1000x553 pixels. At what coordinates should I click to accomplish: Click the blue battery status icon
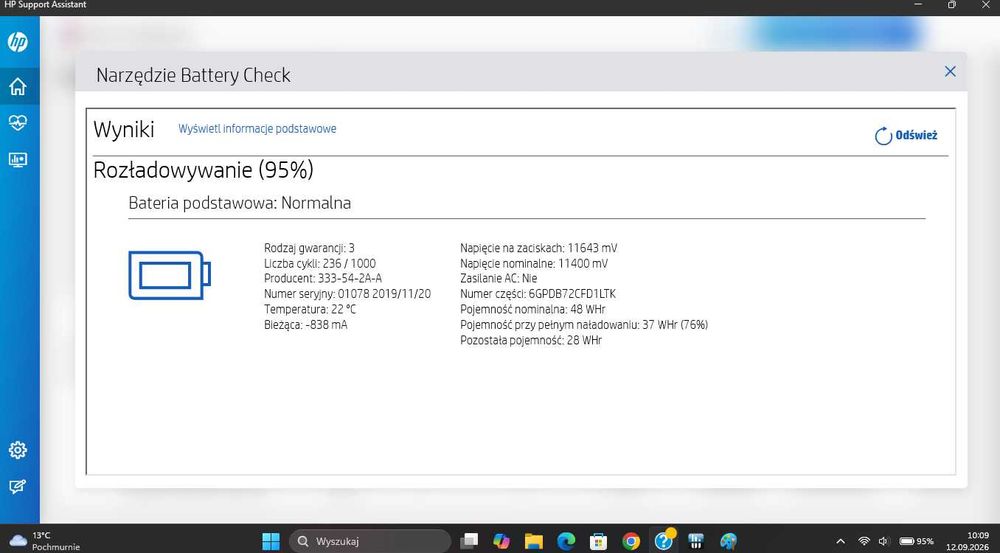coord(170,275)
